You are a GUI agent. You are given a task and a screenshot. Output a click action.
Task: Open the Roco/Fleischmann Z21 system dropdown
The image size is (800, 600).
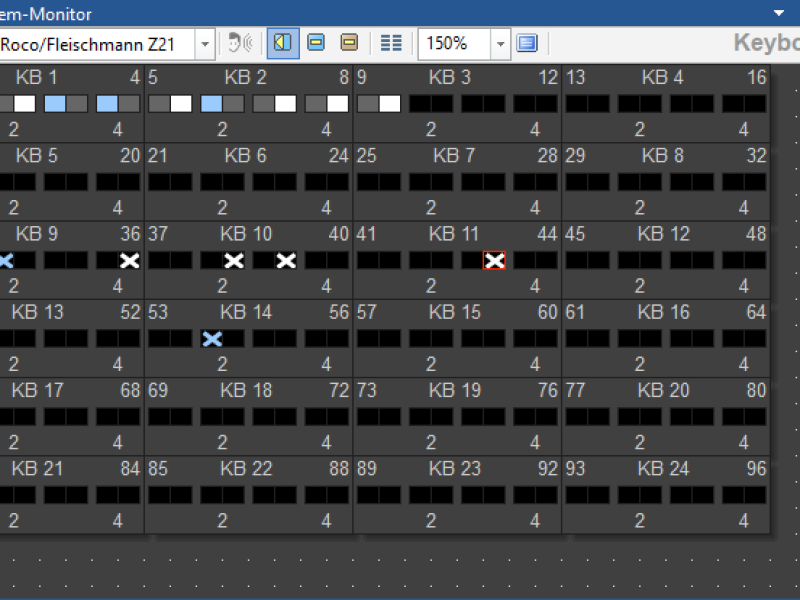pos(205,44)
